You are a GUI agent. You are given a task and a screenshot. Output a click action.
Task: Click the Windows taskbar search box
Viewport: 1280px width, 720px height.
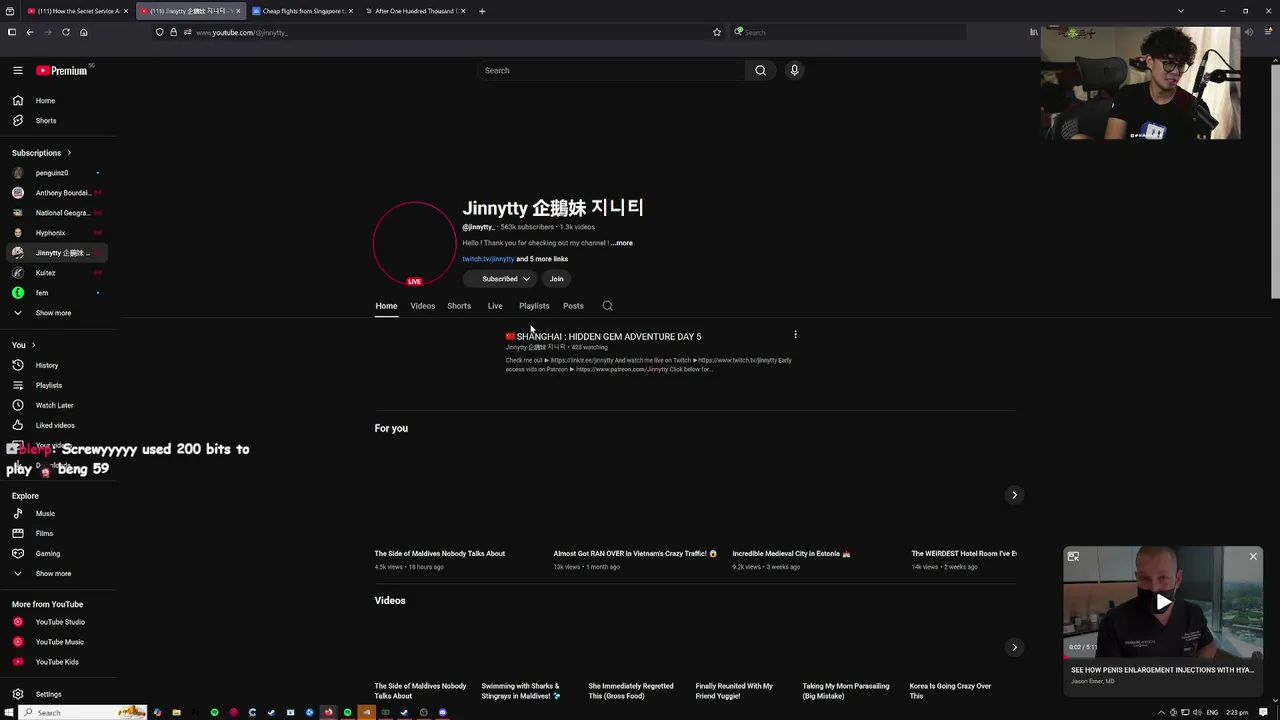(x=84, y=712)
